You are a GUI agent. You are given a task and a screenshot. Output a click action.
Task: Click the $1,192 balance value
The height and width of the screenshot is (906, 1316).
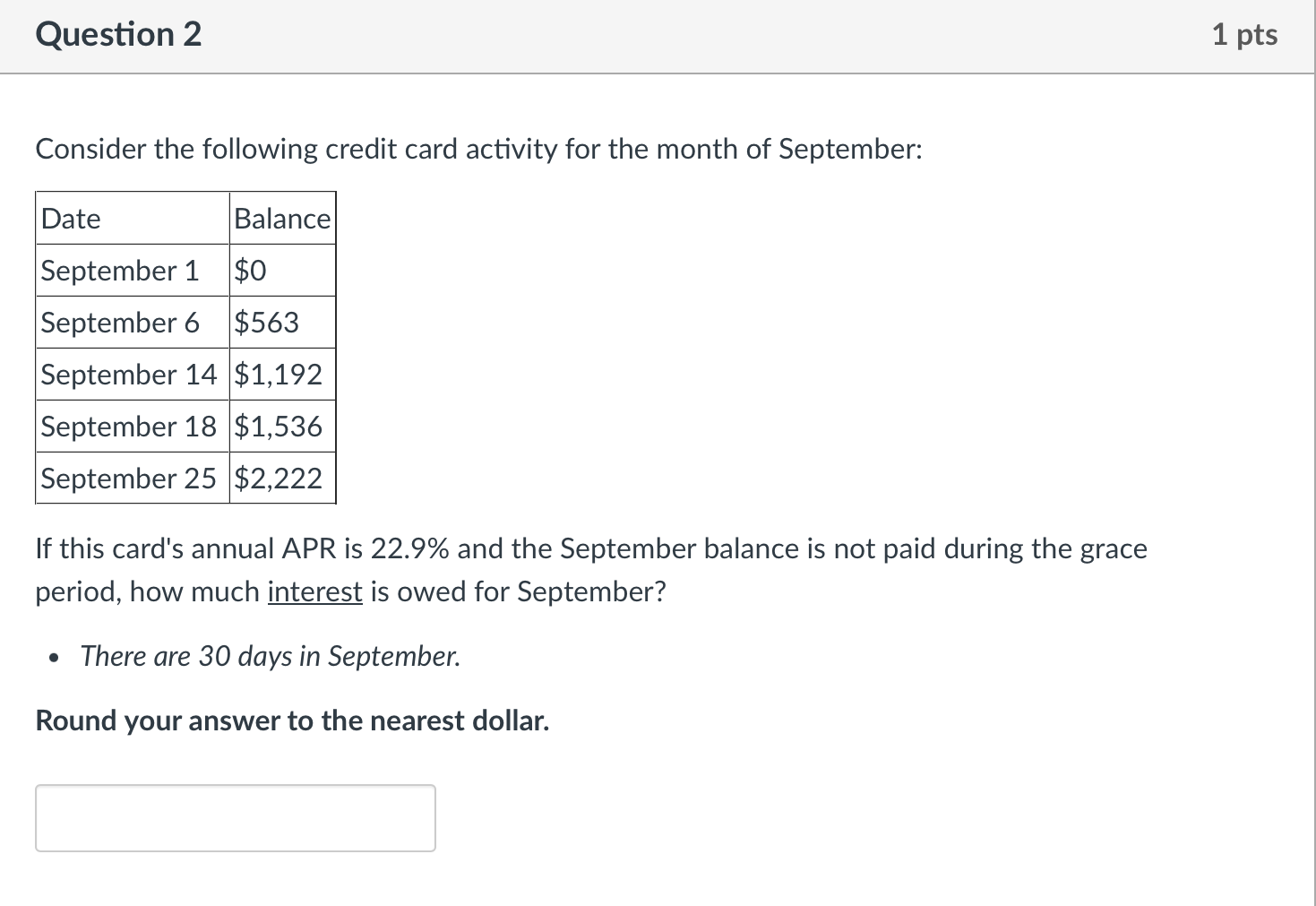278,375
